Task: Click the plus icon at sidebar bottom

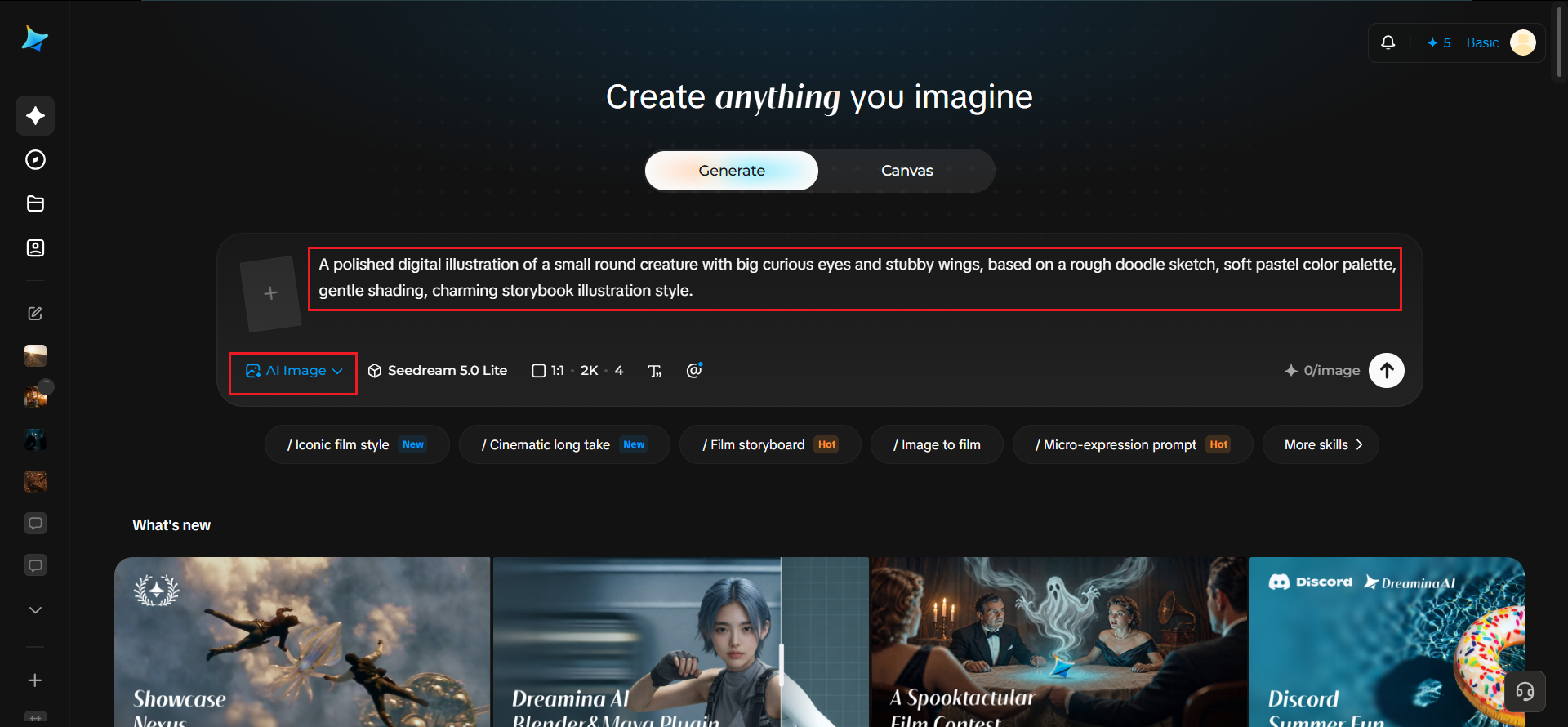Action: pyautogui.click(x=35, y=680)
